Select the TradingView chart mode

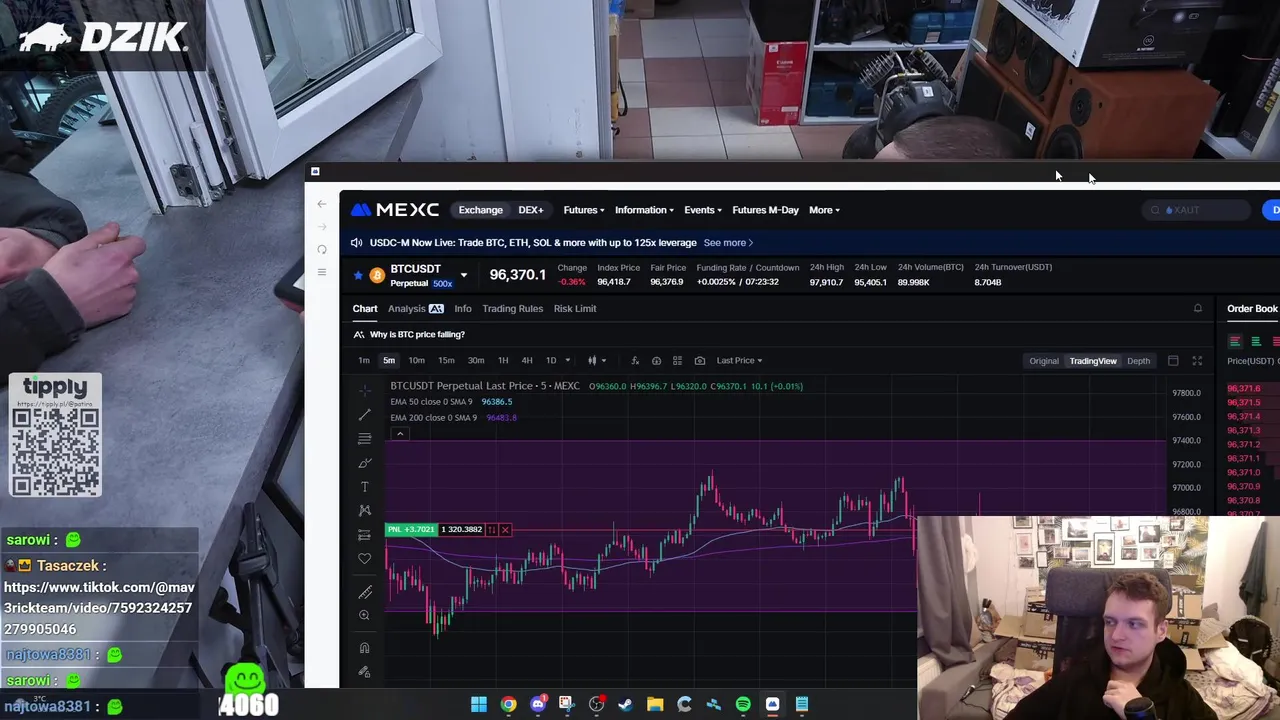[x=1093, y=361]
